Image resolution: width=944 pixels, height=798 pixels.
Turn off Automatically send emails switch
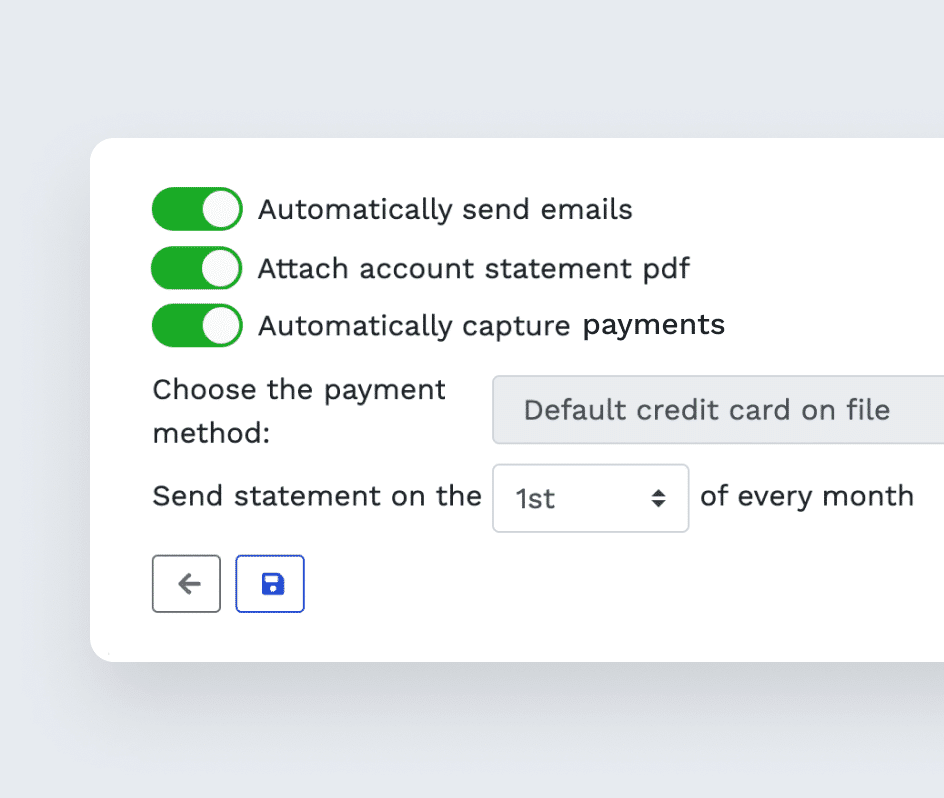click(197, 209)
